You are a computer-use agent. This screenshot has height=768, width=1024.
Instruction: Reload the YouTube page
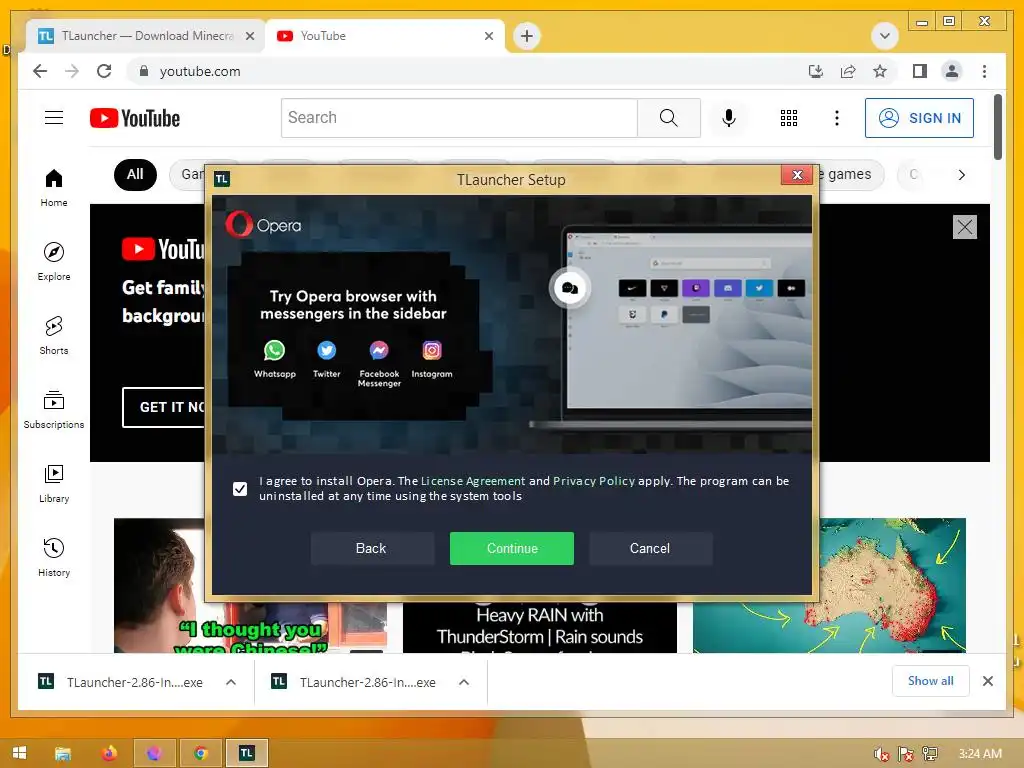[x=104, y=71]
